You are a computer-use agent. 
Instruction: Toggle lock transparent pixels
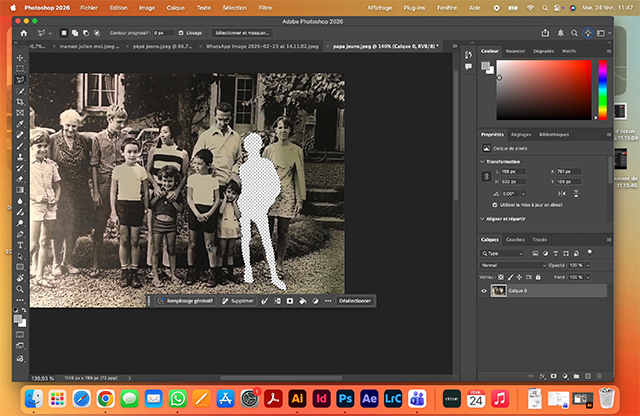tap(501, 277)
